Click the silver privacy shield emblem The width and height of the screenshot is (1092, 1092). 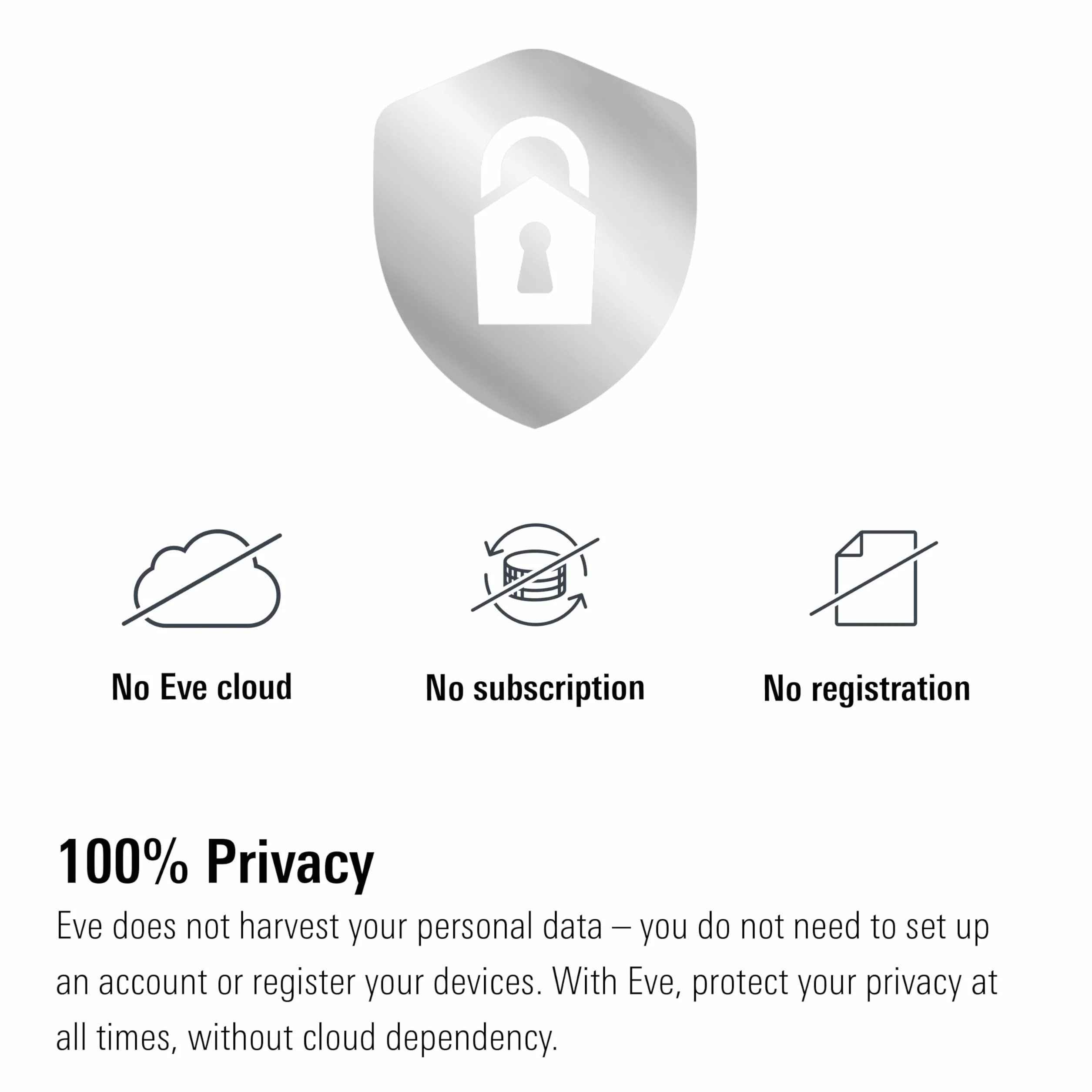point(535,238)
